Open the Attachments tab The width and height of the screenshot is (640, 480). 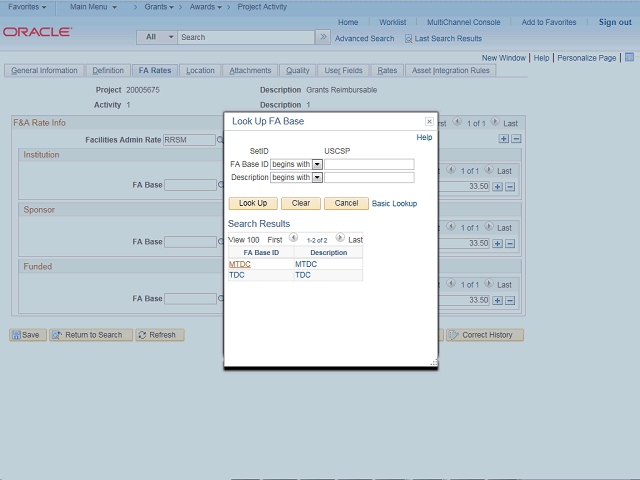click(250, 71)
